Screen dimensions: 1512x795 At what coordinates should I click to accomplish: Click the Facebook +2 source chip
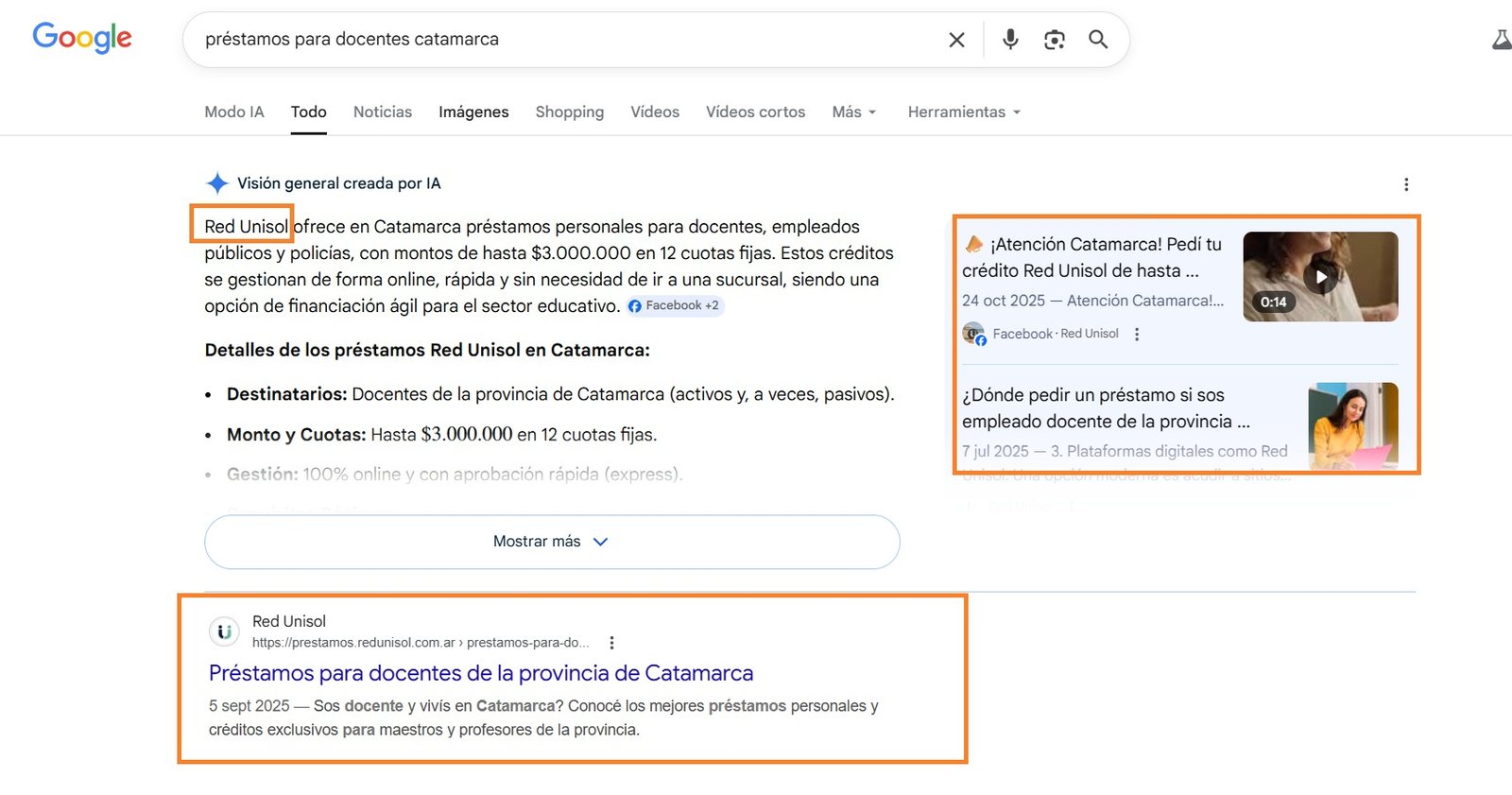click(674, 305)
